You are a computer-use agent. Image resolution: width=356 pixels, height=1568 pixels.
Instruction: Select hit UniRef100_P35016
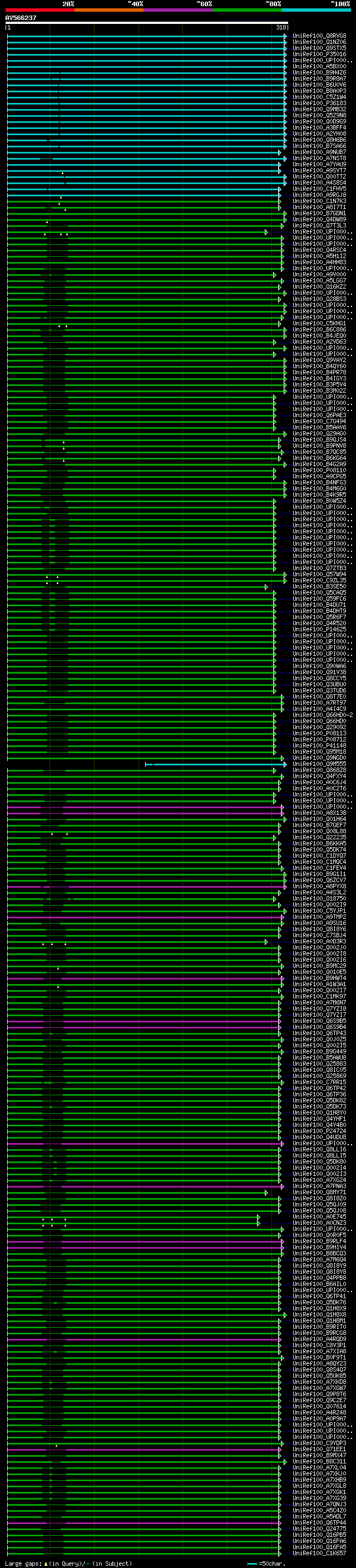[x=319, y=54]
